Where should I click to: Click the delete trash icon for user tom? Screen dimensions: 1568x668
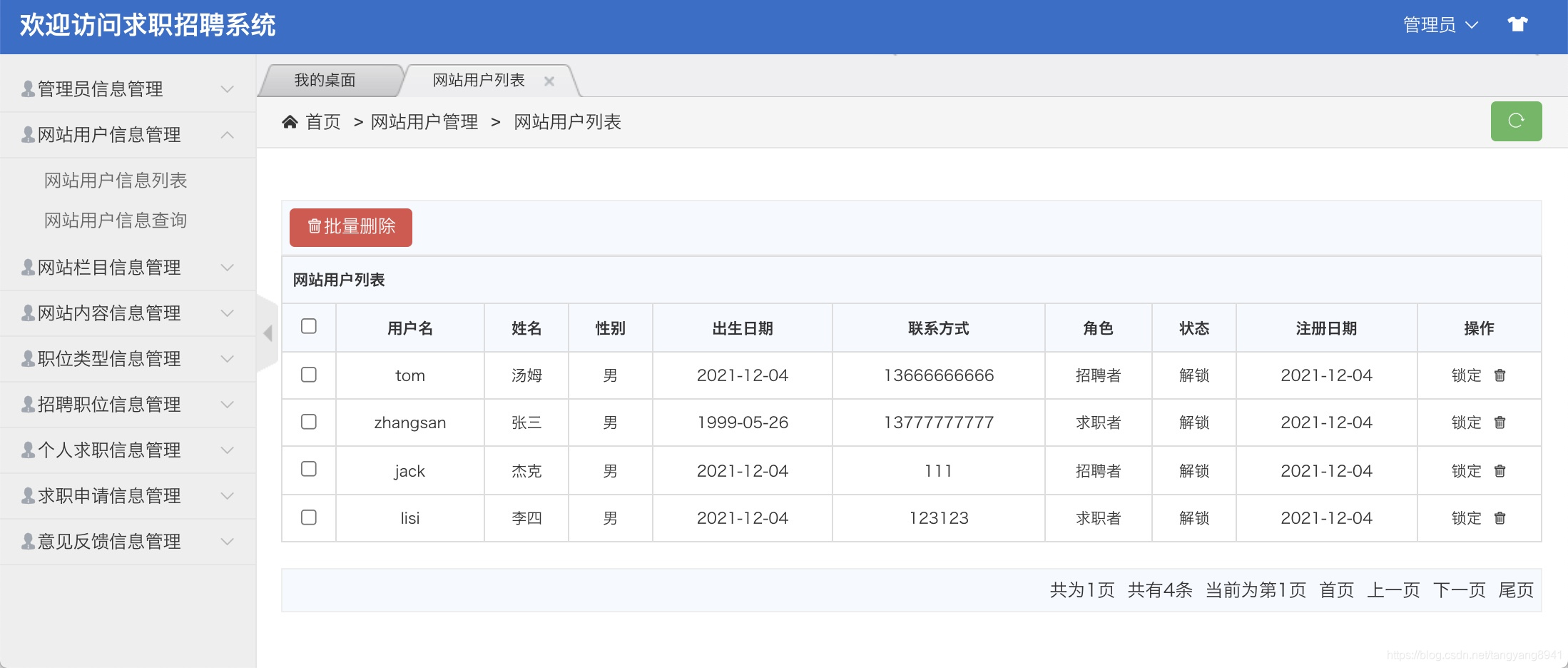[x=1500, y=375]
